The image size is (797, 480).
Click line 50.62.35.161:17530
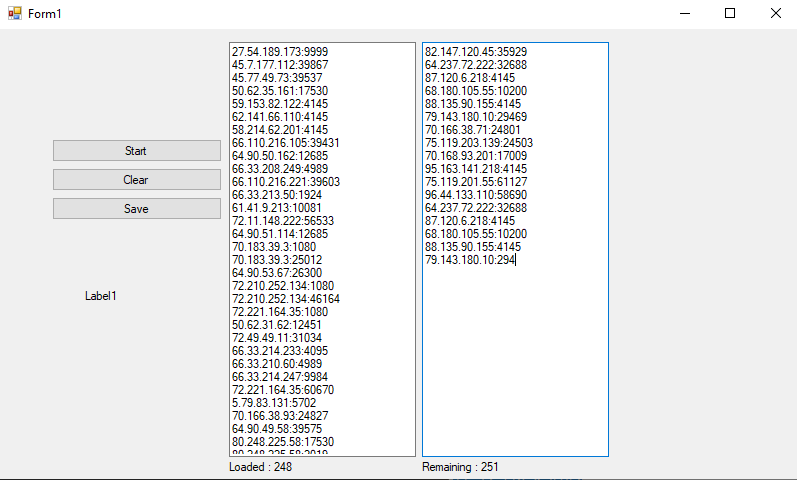pyautogui.click(x=280, y=91)
